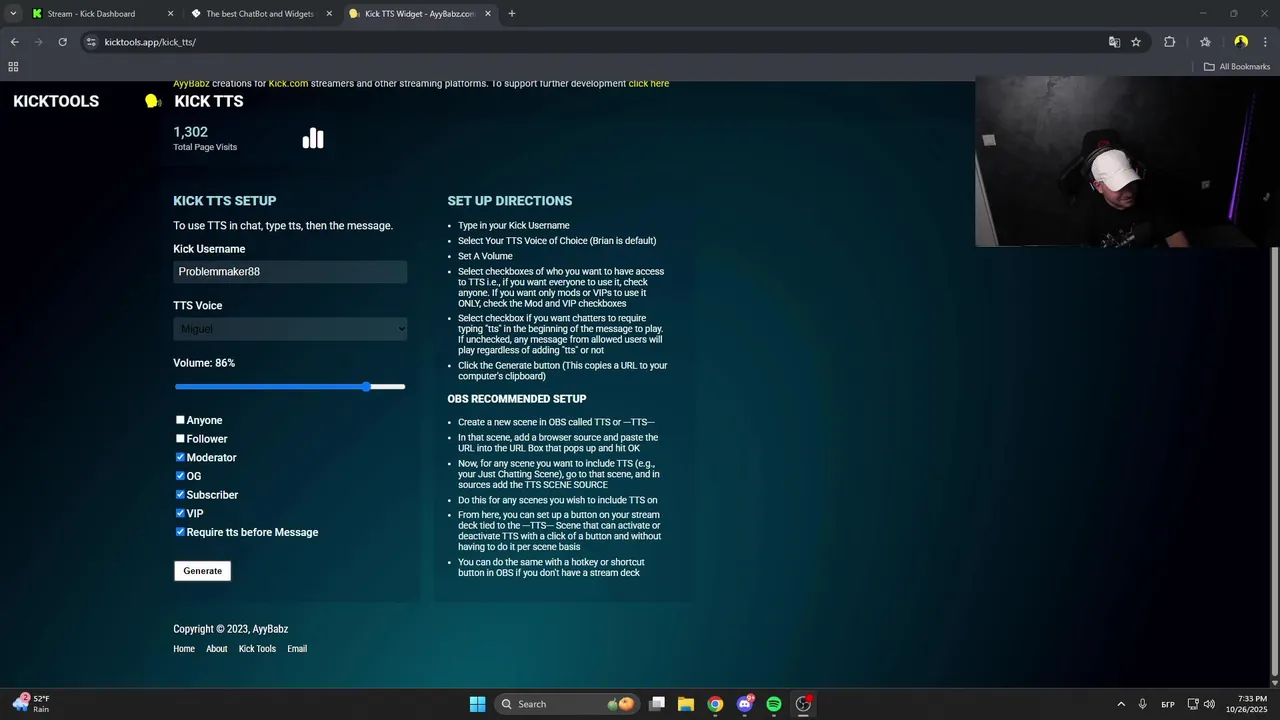Click the Kick Username input field
The width and height of the screenshot is (1280, 720).
click(x=290, y=272)
